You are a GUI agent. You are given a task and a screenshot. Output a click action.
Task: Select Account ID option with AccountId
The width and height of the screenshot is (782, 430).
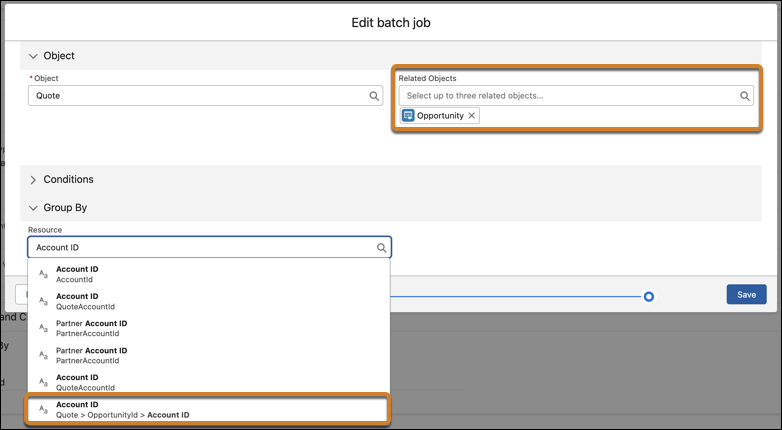[x=209, y=274]
